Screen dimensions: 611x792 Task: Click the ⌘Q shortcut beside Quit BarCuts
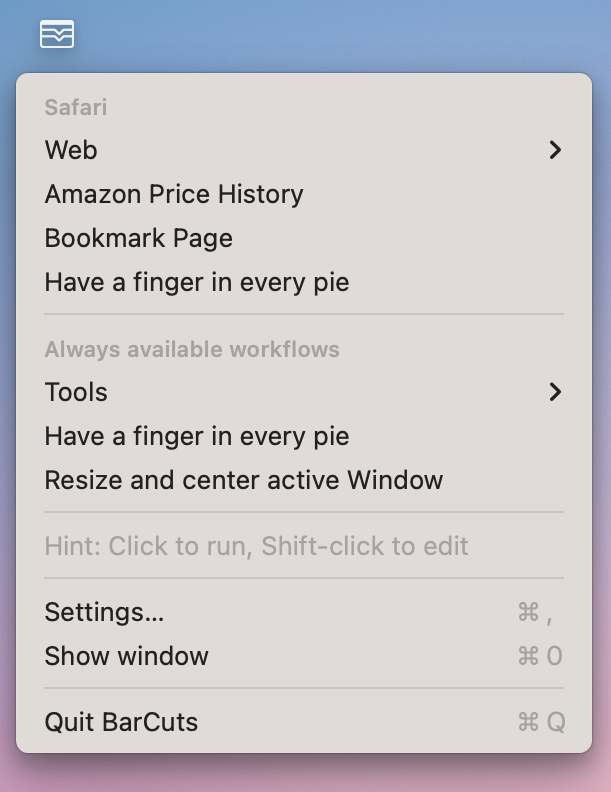coord(541,722)
